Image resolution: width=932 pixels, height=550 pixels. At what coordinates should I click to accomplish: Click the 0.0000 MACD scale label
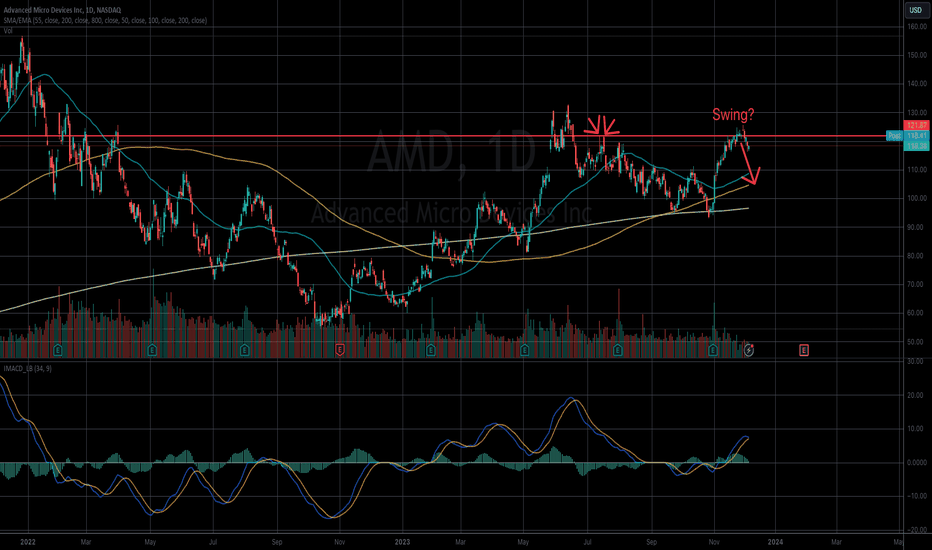917,463
